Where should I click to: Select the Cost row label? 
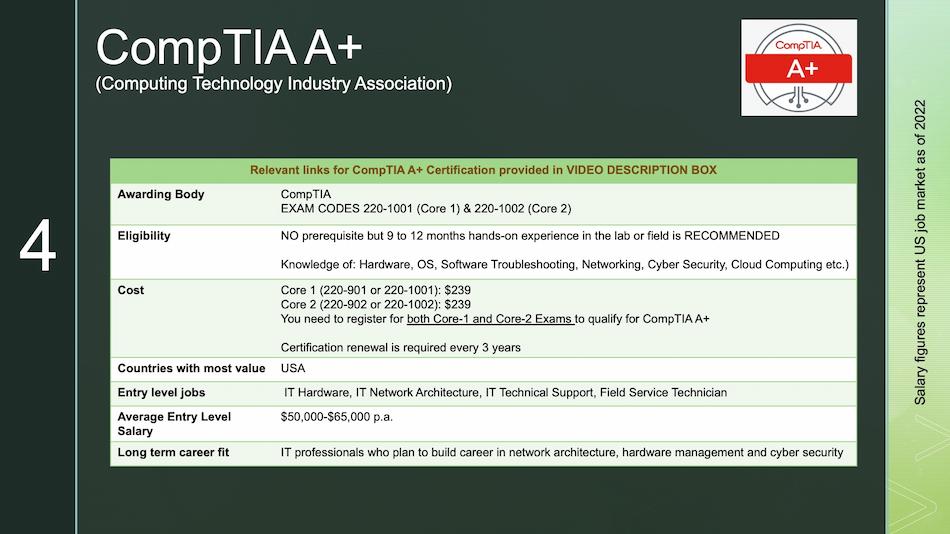pos(131,290)
